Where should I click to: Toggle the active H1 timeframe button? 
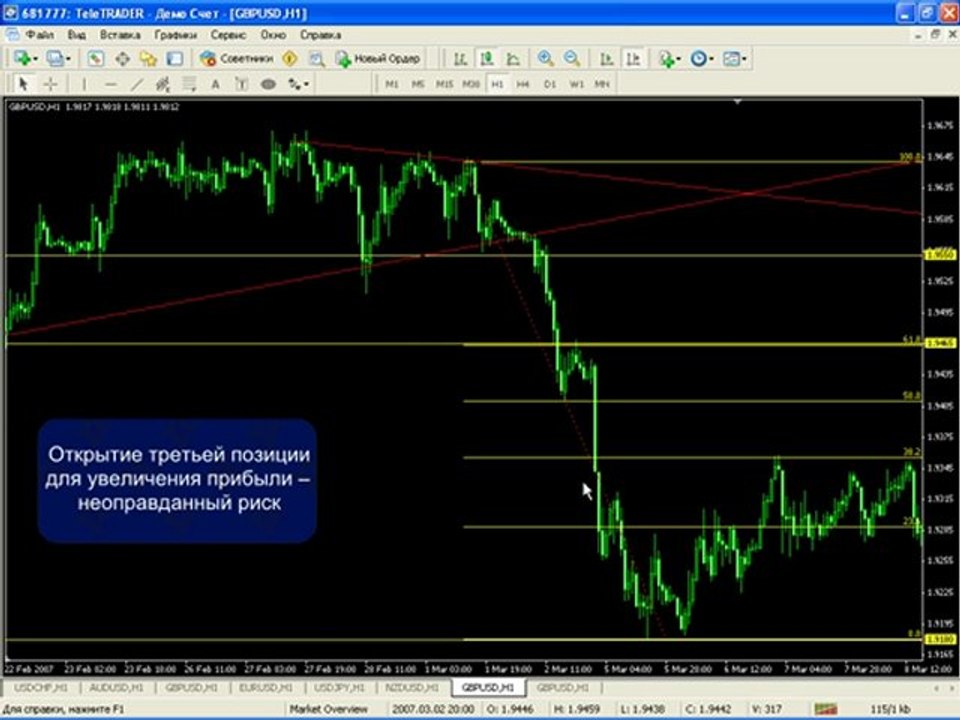click(497, 84)
